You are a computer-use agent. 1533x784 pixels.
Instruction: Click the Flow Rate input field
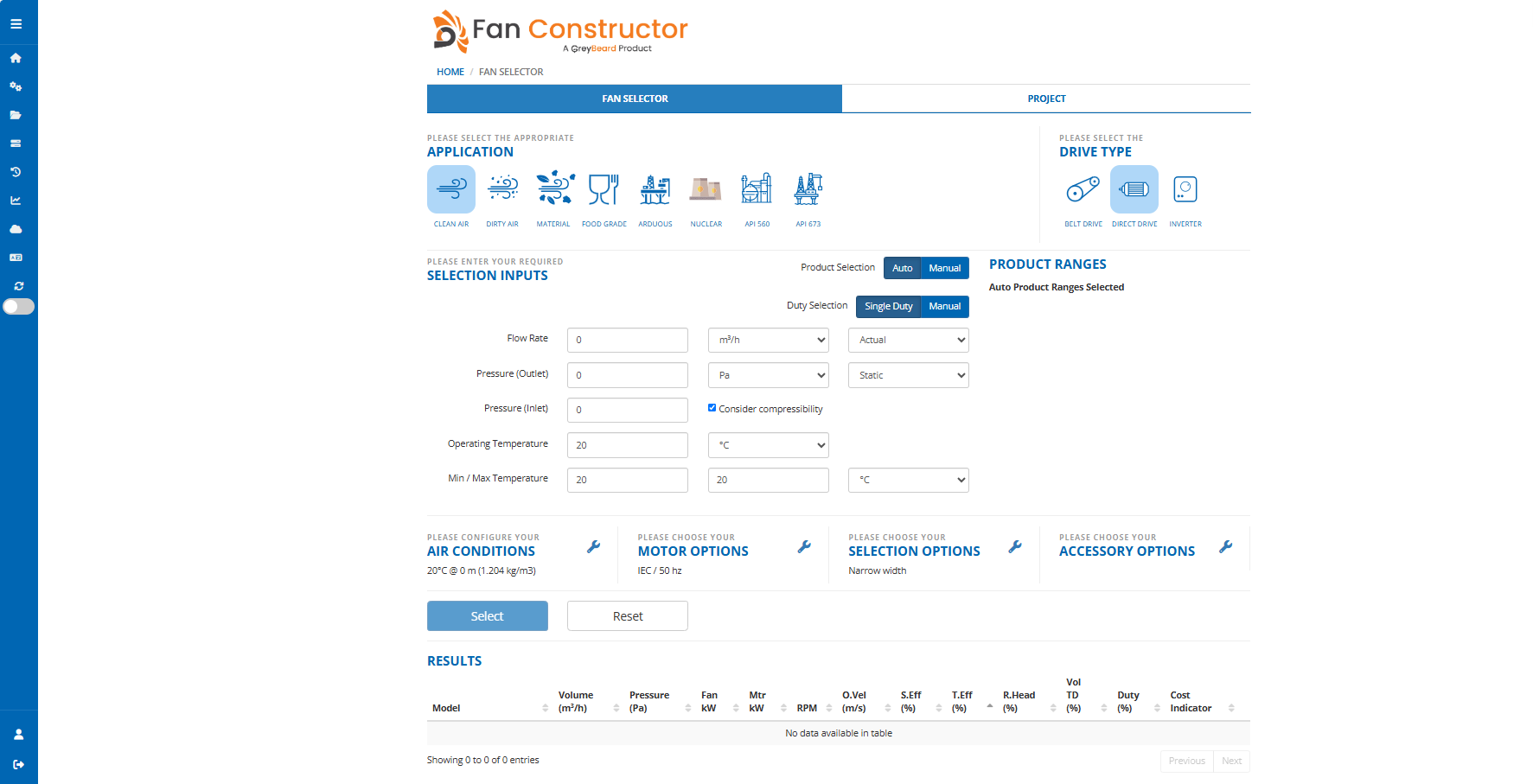(x=628, y=340)
